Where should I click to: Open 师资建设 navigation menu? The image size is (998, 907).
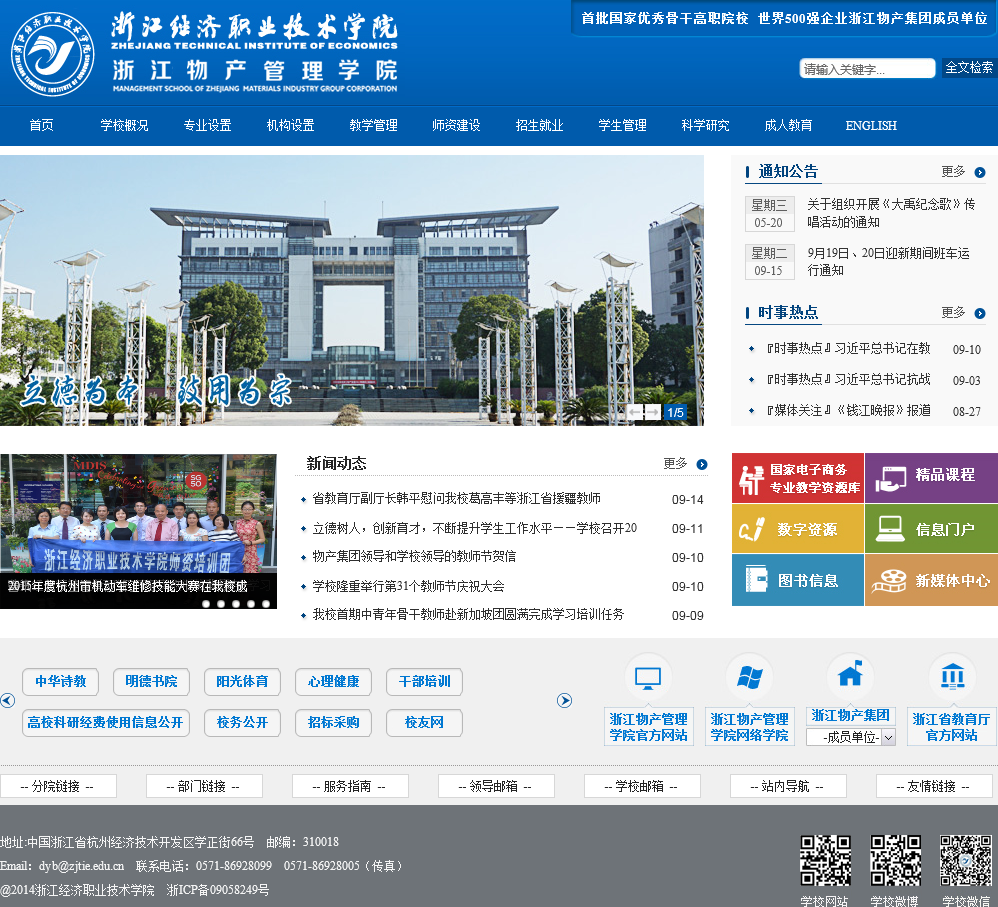click(x=456, y=125)
